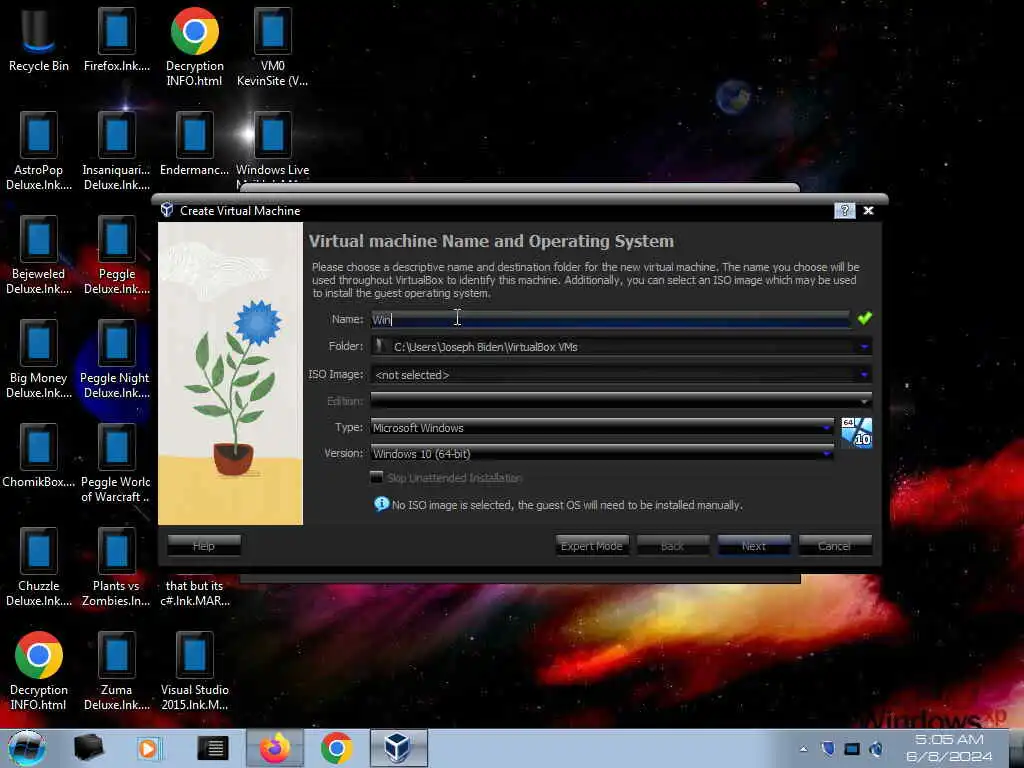Expand the Folder dropdown
The image size is (1024, 768).
pyautogui.click(x=864, y=347)
